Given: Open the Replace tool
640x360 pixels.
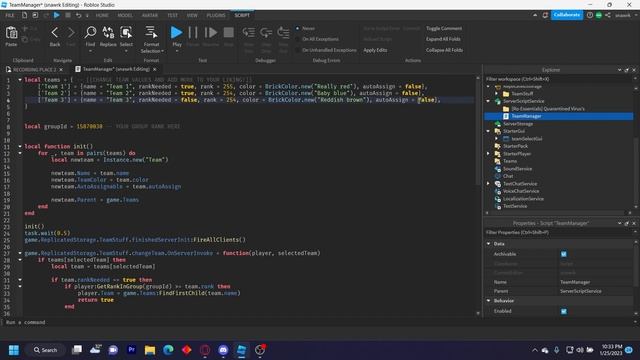Looking at the screenshot, I should coord(108,33).
